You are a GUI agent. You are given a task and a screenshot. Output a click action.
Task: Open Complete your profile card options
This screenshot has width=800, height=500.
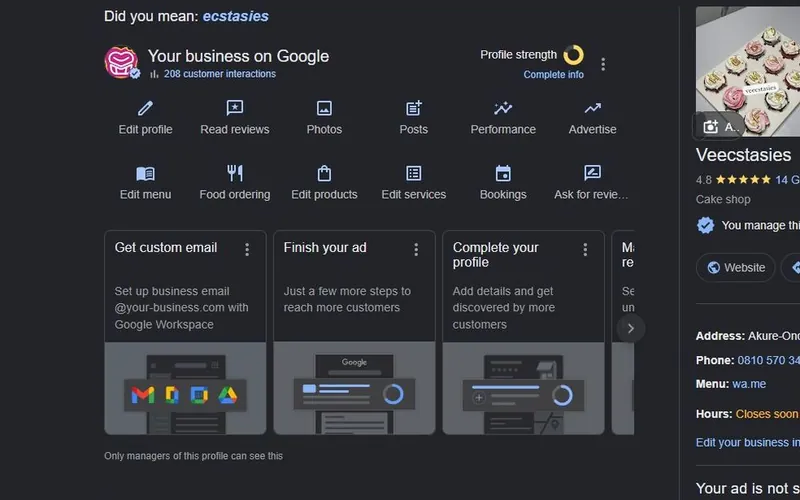(x=585, y=249)
